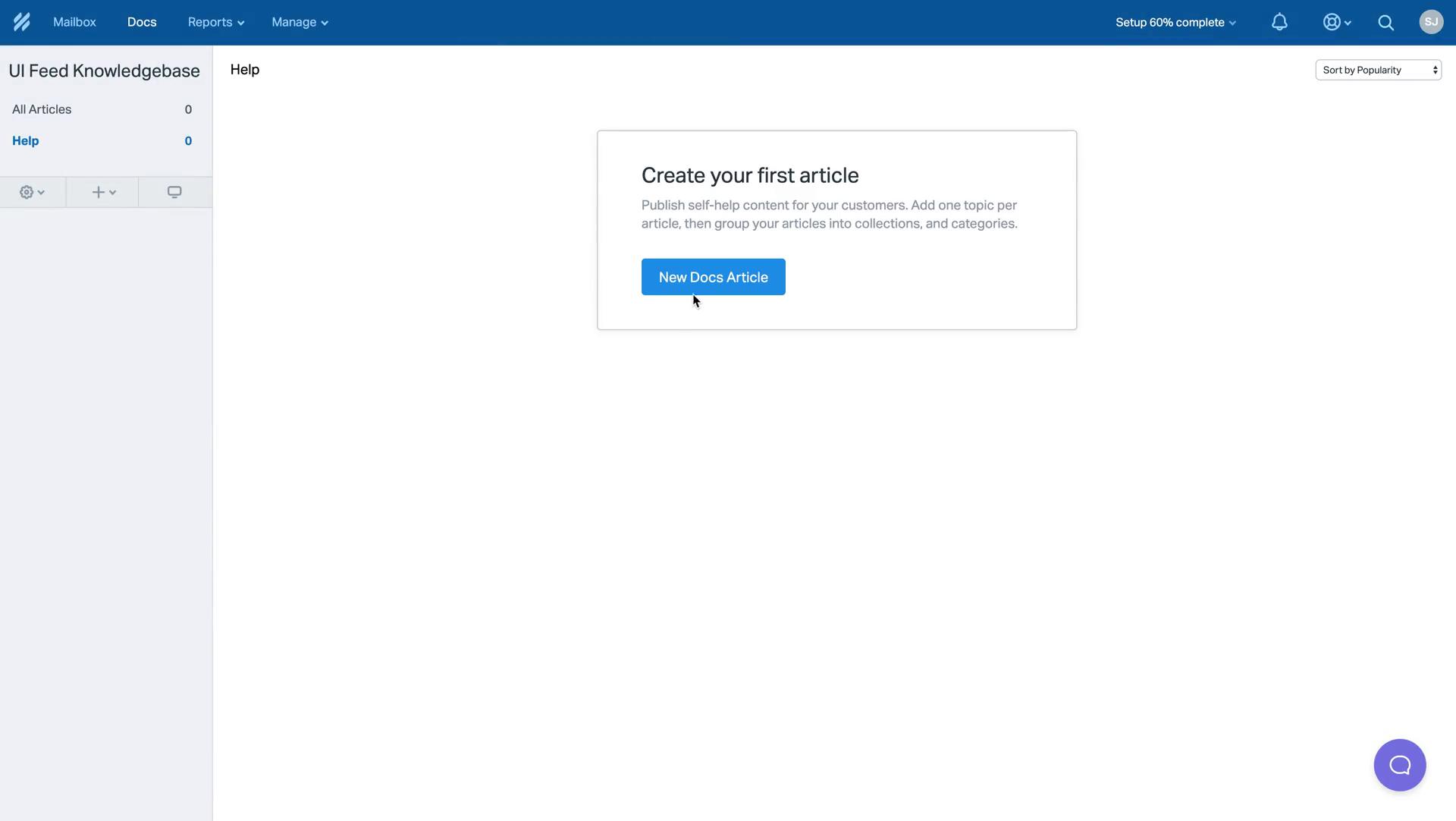Open the Mailbox section

(74, 22)
